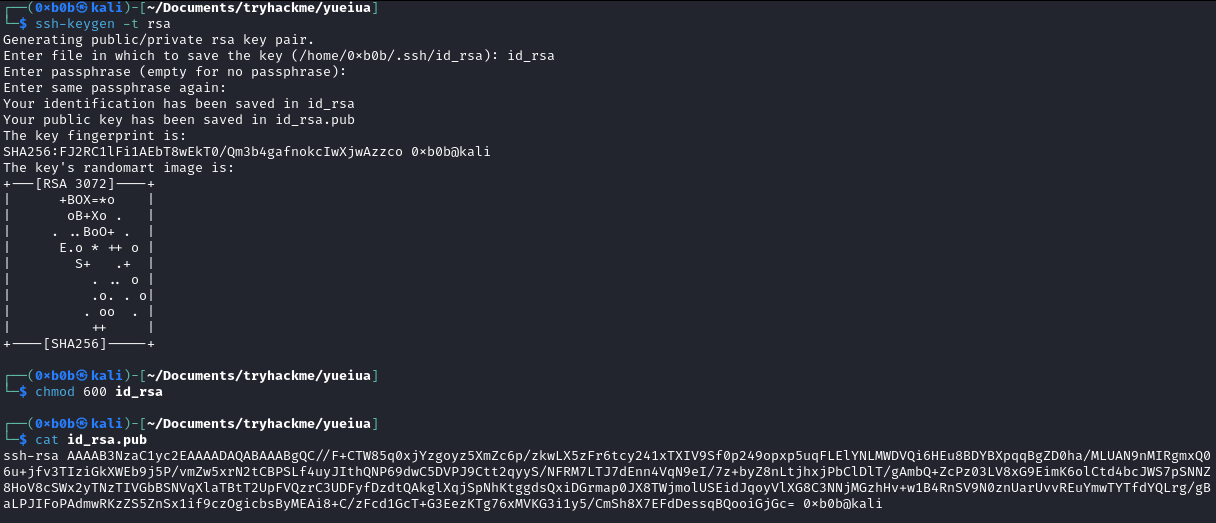Image resolution: width=1216 pixels, height=523 pixels.
Task: Click the Enter passphrase (empty for no passphrase) line
Action: click(x=175, y=72)
